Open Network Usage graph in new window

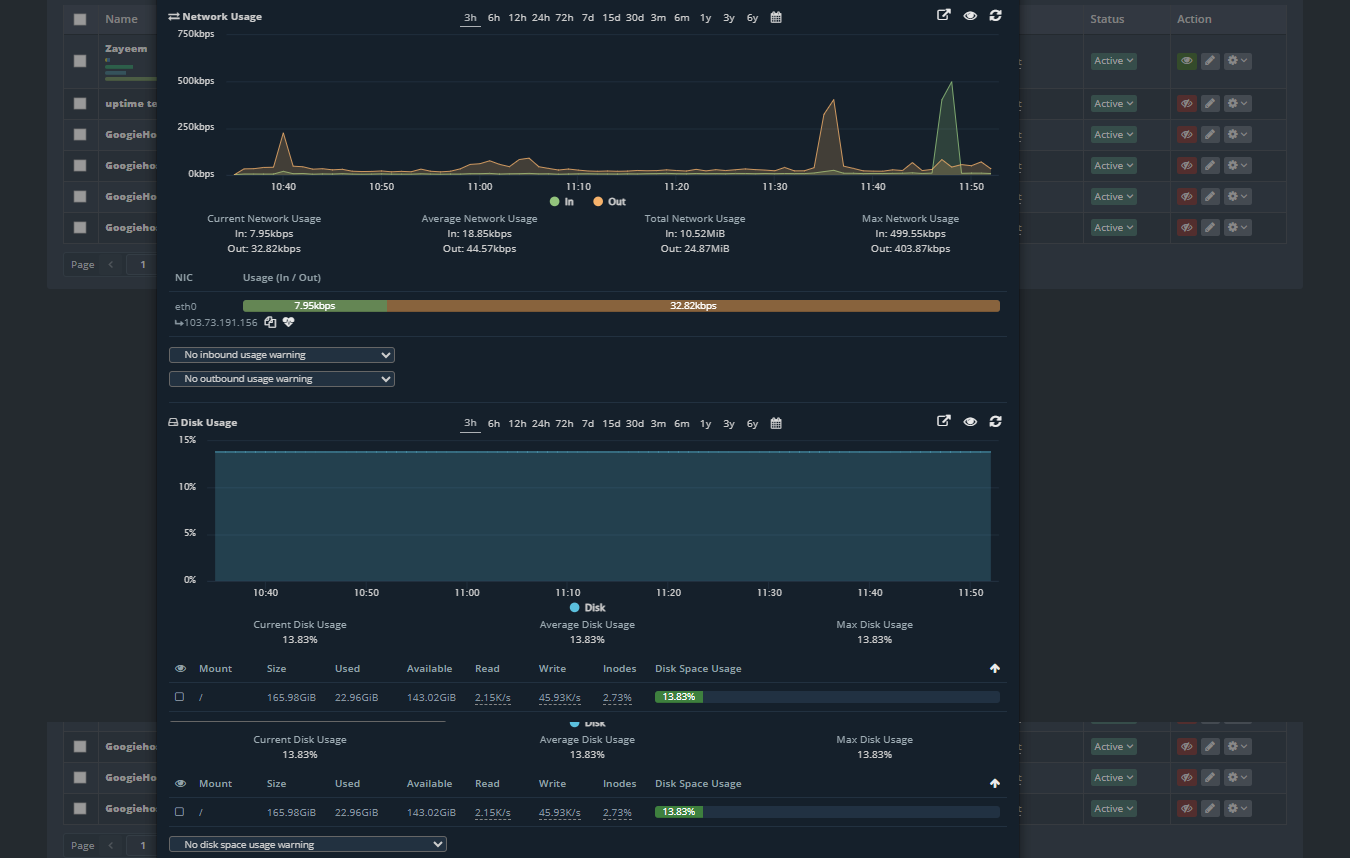click(x=943, y=15)
